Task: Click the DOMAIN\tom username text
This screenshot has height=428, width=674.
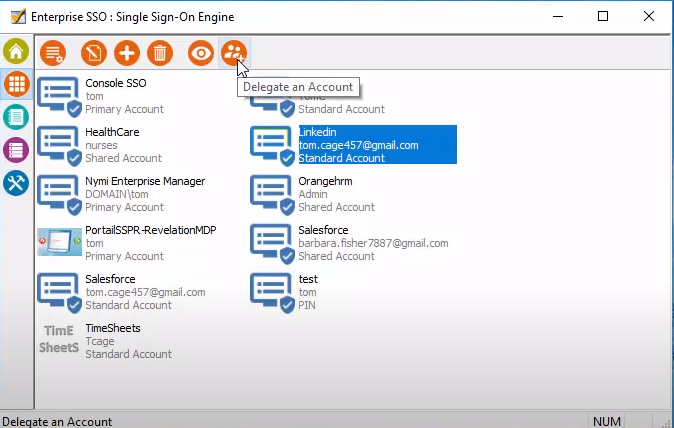Action: click(x=117, y=194)
